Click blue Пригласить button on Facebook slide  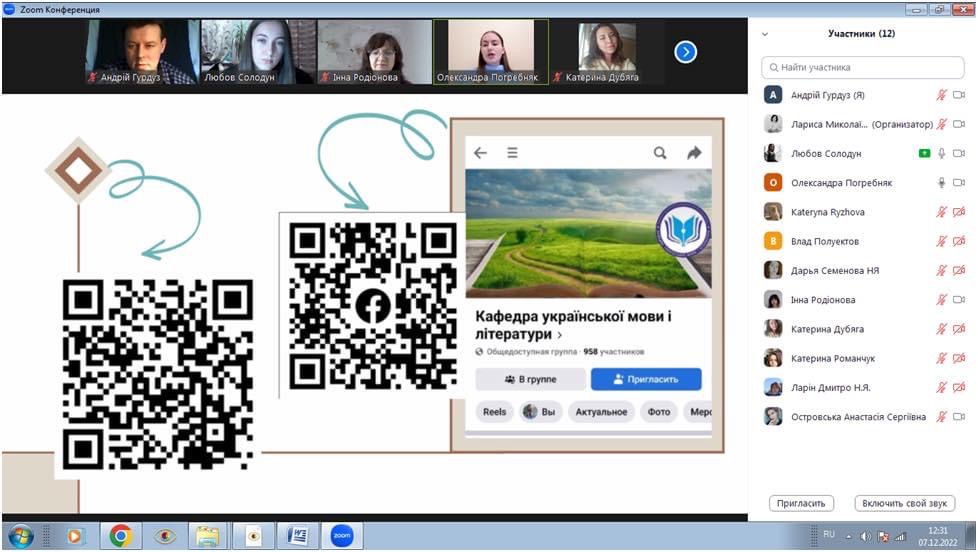[646, 379]
